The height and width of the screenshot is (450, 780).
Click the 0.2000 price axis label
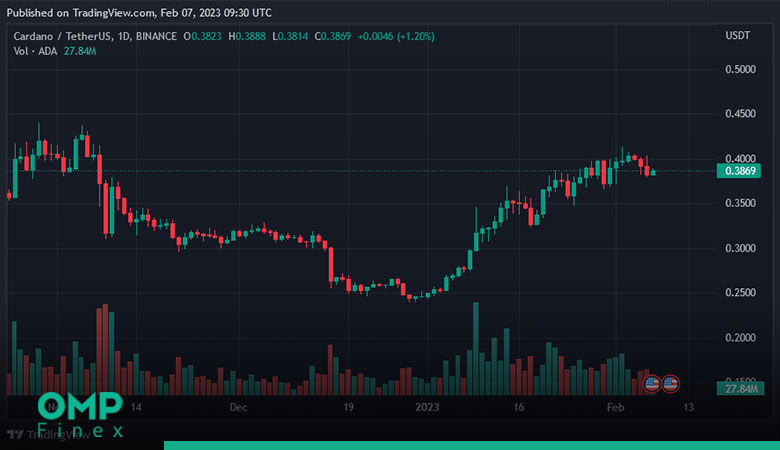[740, 338]
